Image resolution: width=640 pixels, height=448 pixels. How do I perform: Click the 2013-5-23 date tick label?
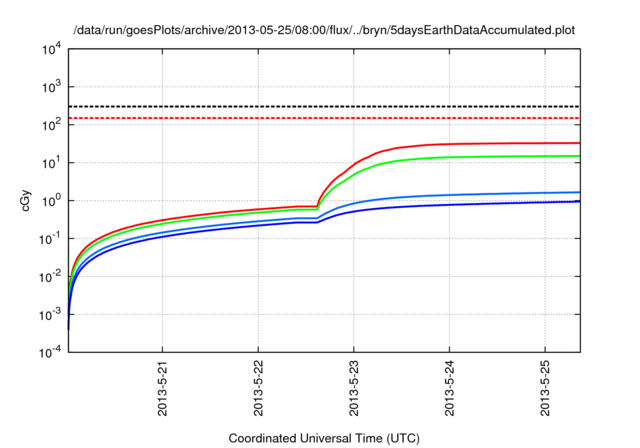pos(353,388)
